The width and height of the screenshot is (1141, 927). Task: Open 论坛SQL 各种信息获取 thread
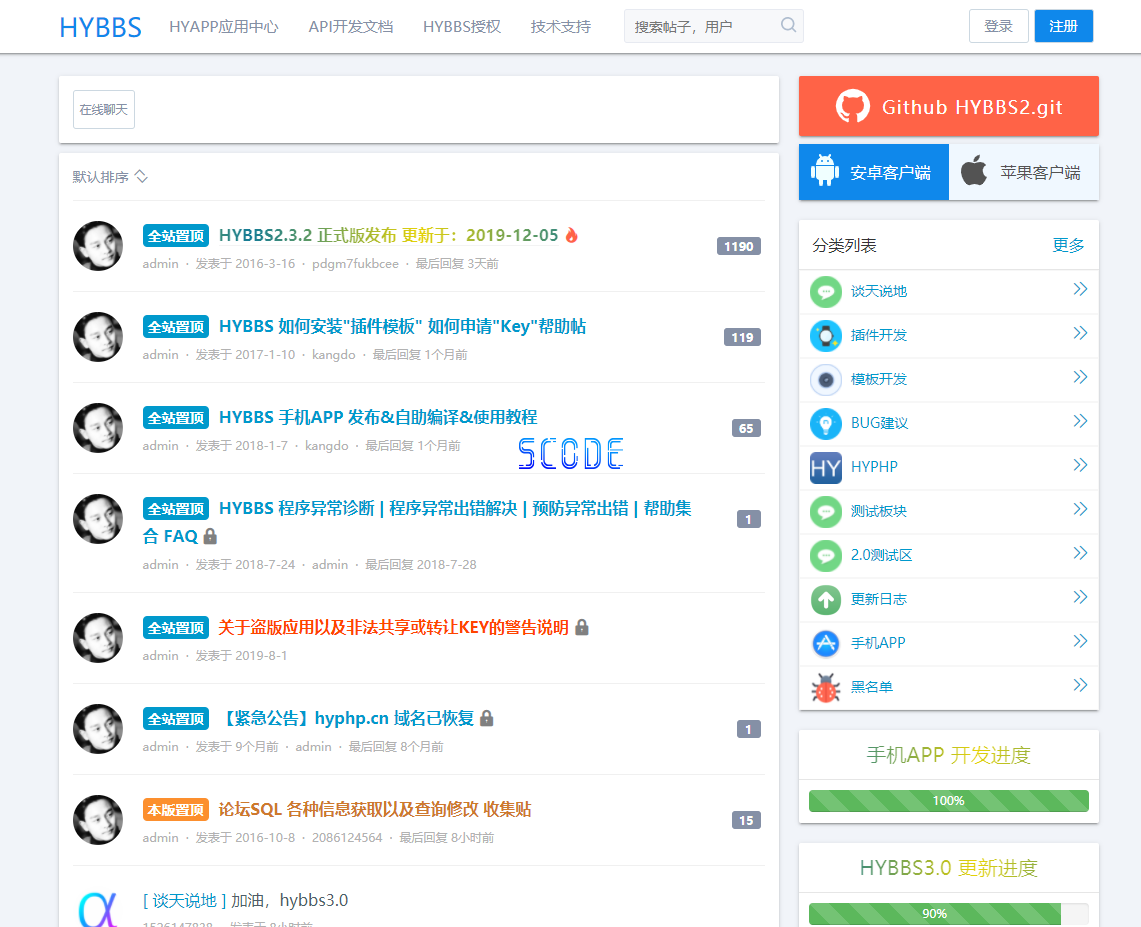coord(375,810)
